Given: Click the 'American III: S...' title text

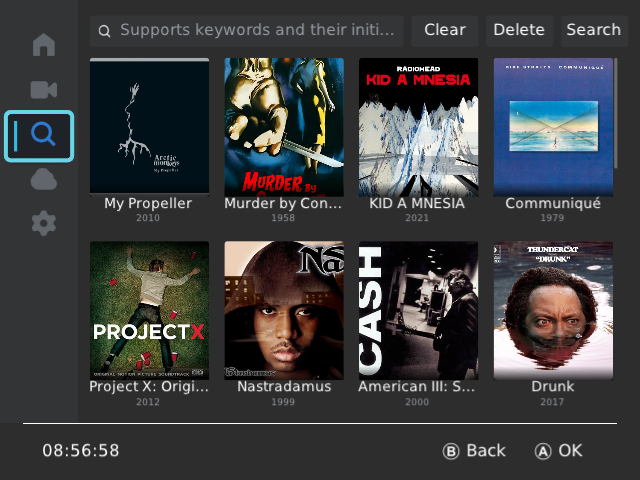Looking at the screenshot, I should [417, 387].
